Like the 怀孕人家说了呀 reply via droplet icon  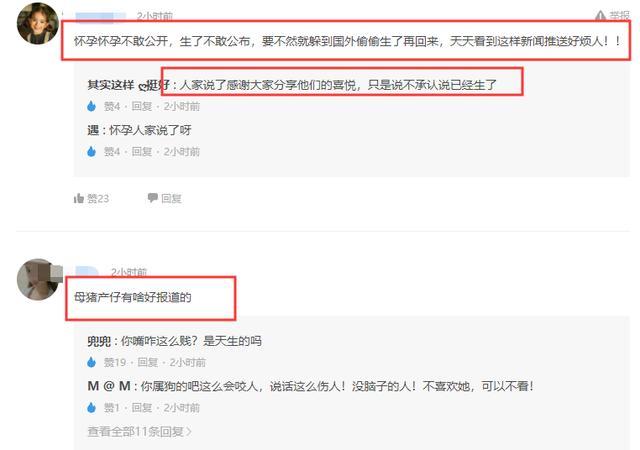pos(91,151)
